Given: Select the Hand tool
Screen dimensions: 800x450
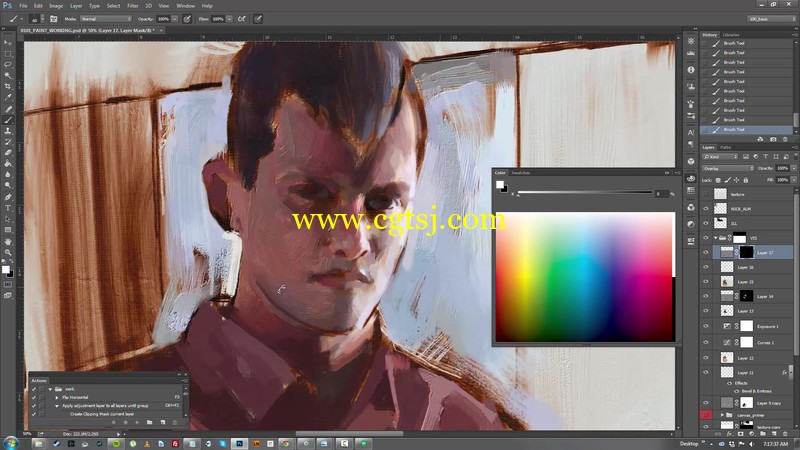Looking at the screenshot, I should 8,241.
